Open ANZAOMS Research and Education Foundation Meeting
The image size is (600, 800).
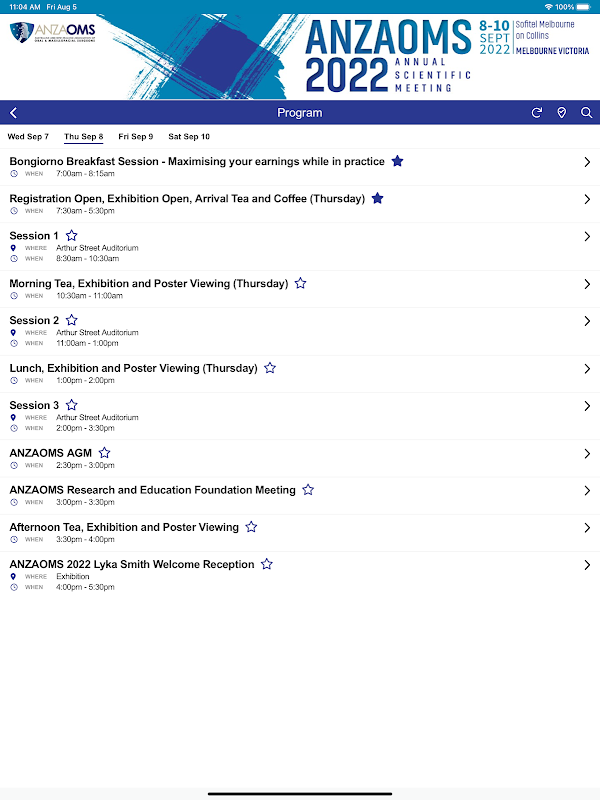[x=153, y=490]
